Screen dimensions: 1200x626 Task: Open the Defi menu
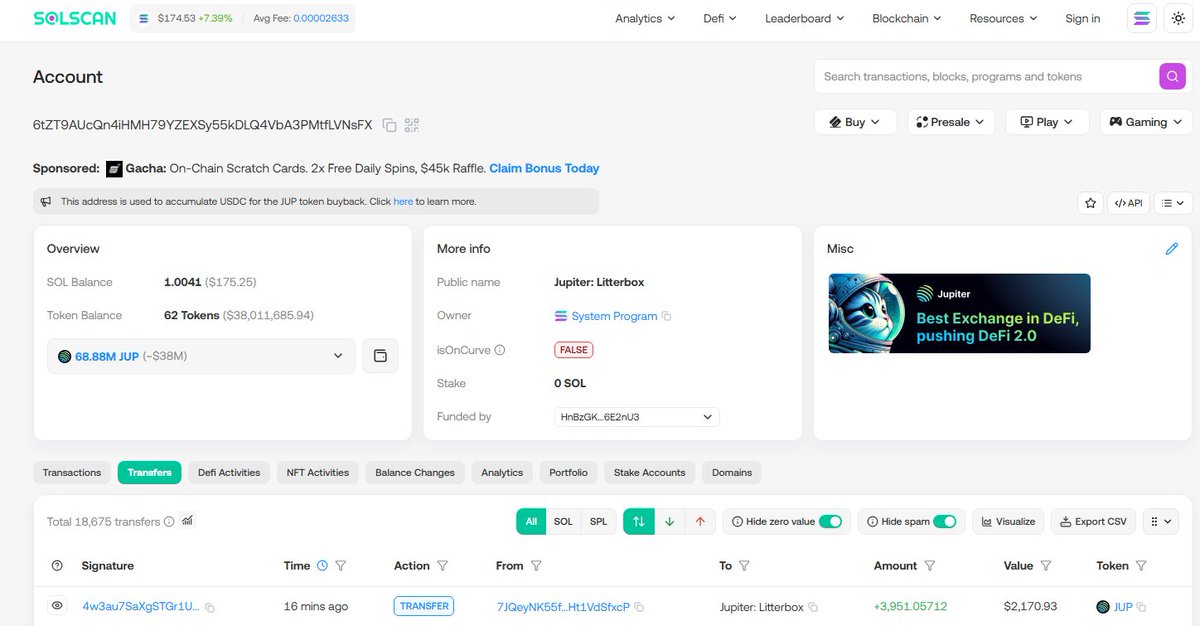720,18
